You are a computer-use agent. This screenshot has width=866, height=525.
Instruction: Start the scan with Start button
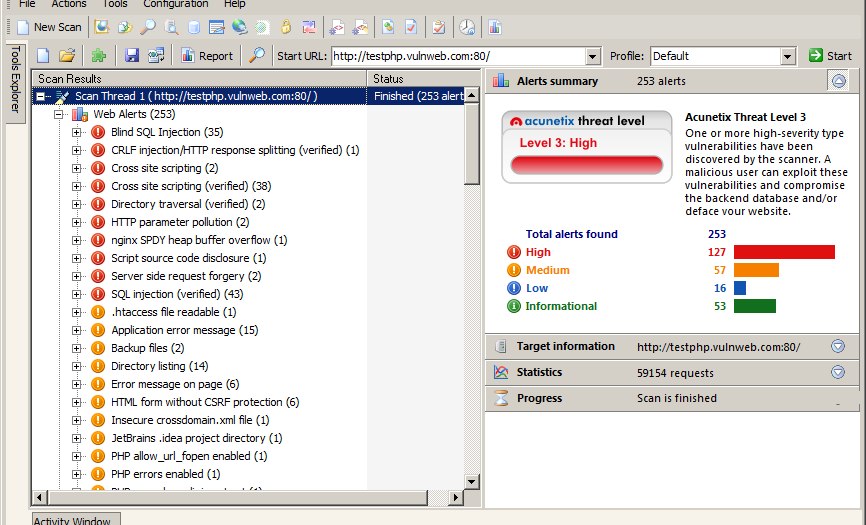click(831, 56)
